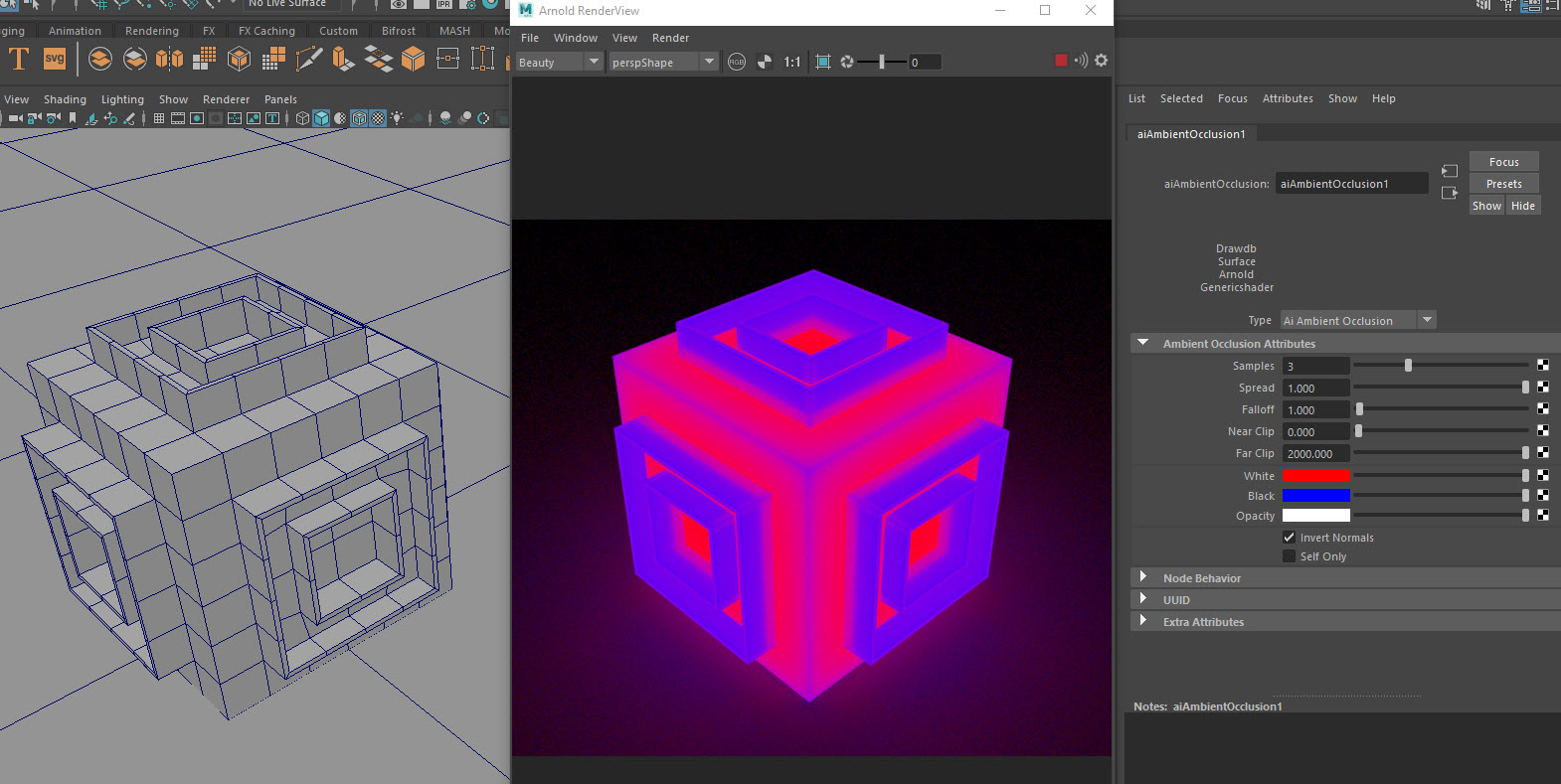The image size is (1561, 784).
Task: Click the SVG import shelf icon
Action: click(x=55, y=59)
